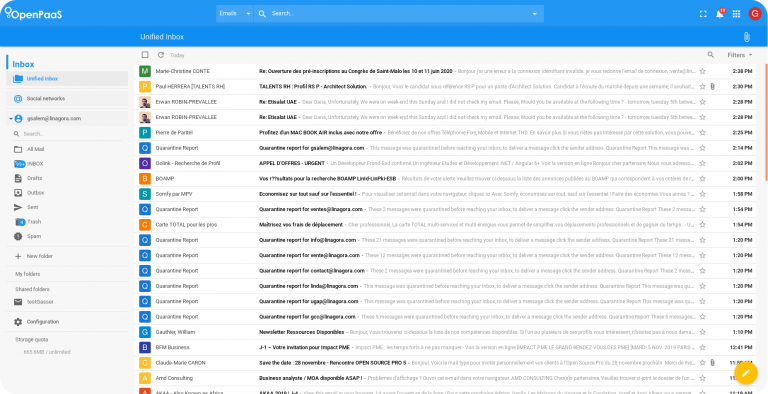
Task: Expand advanced search options arrow
Action: click(534, 14)
